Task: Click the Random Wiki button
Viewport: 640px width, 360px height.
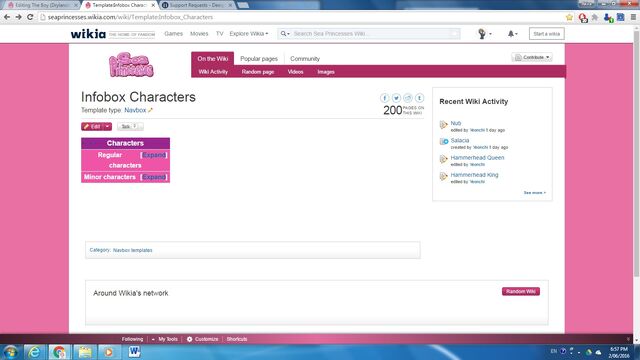Action: pyautogui.click(x=521, y=291)
